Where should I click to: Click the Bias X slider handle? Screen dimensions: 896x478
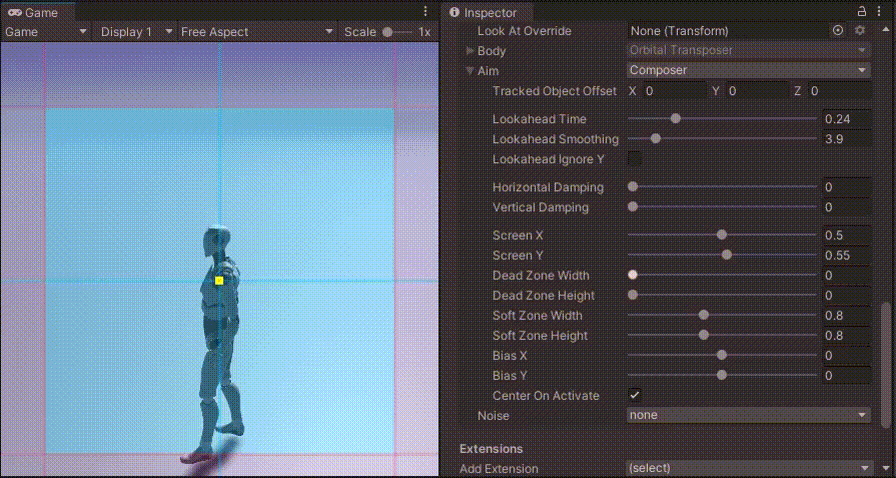[x=722, y=355]
